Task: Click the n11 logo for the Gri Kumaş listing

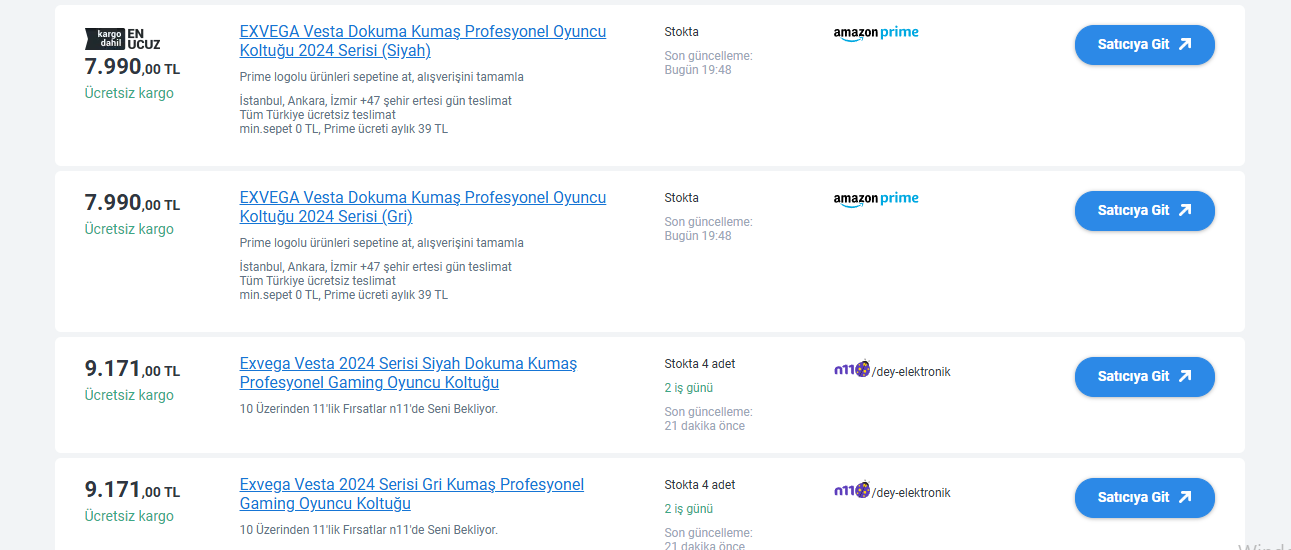Action: [852, 491]
